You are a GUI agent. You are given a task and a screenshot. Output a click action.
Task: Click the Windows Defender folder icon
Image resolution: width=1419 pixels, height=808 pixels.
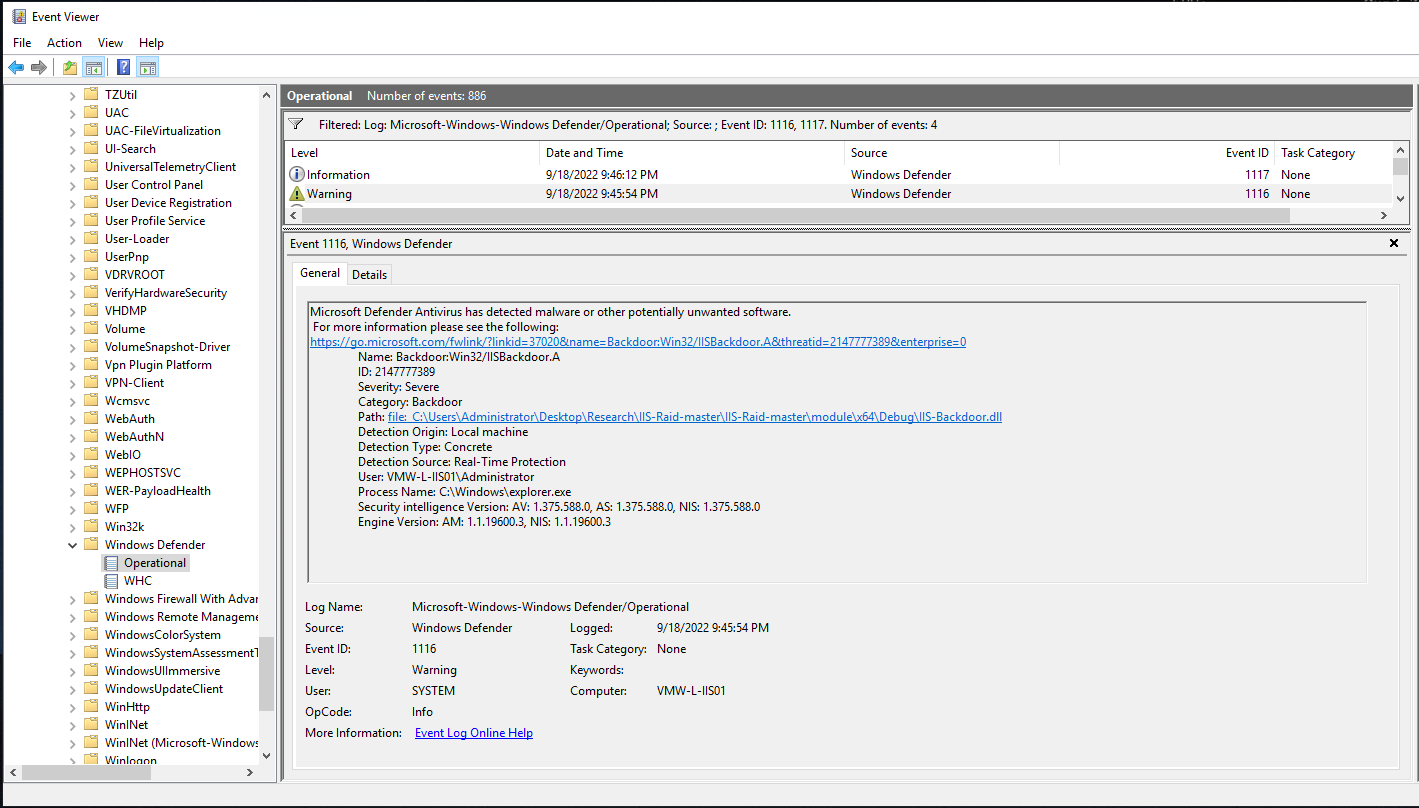91,545
